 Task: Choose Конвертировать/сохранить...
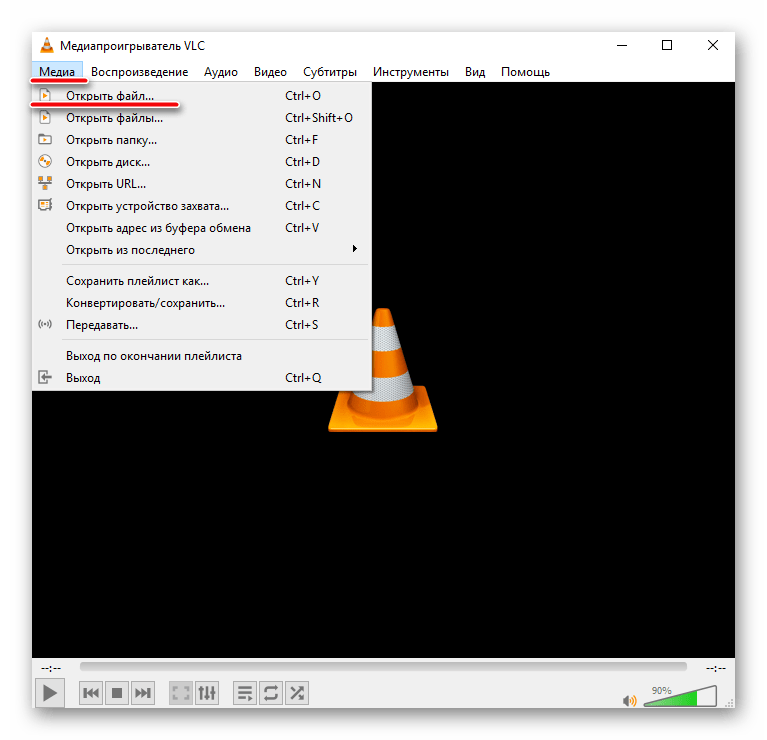tap(202, 303)
